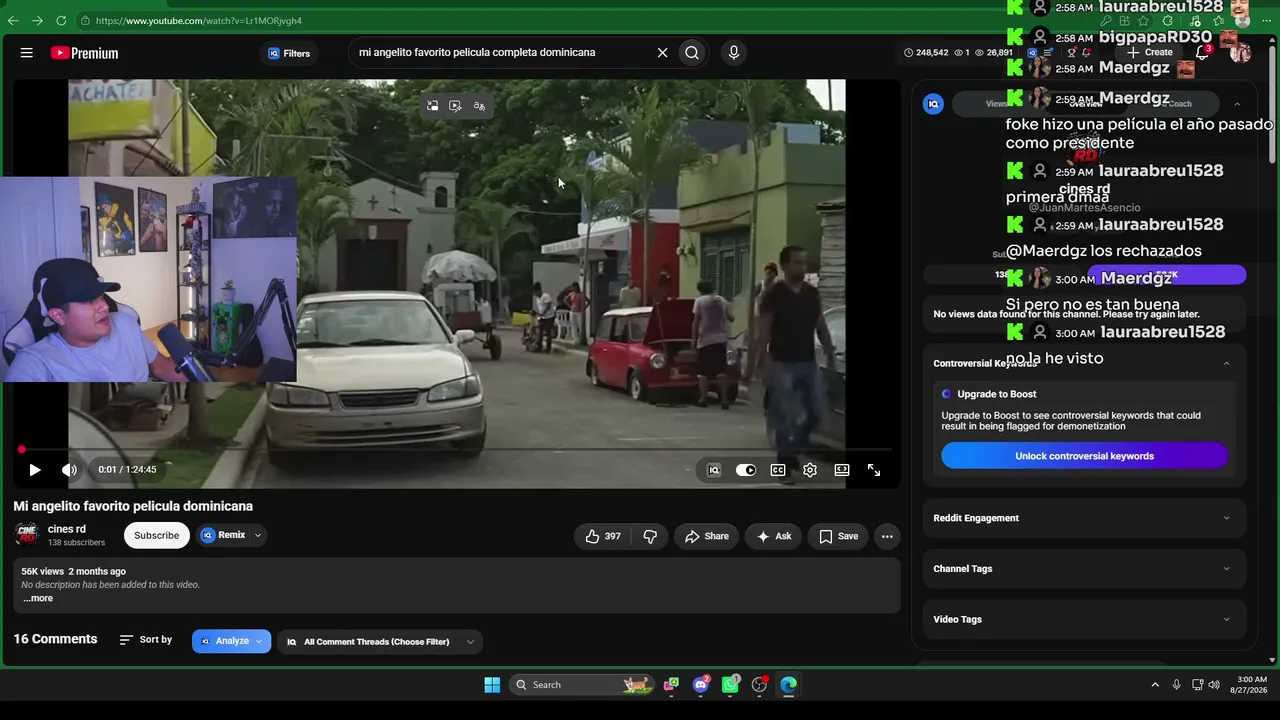Open player settings gear
This screenshot has height=720, width=1280.
tap(810, 470)
